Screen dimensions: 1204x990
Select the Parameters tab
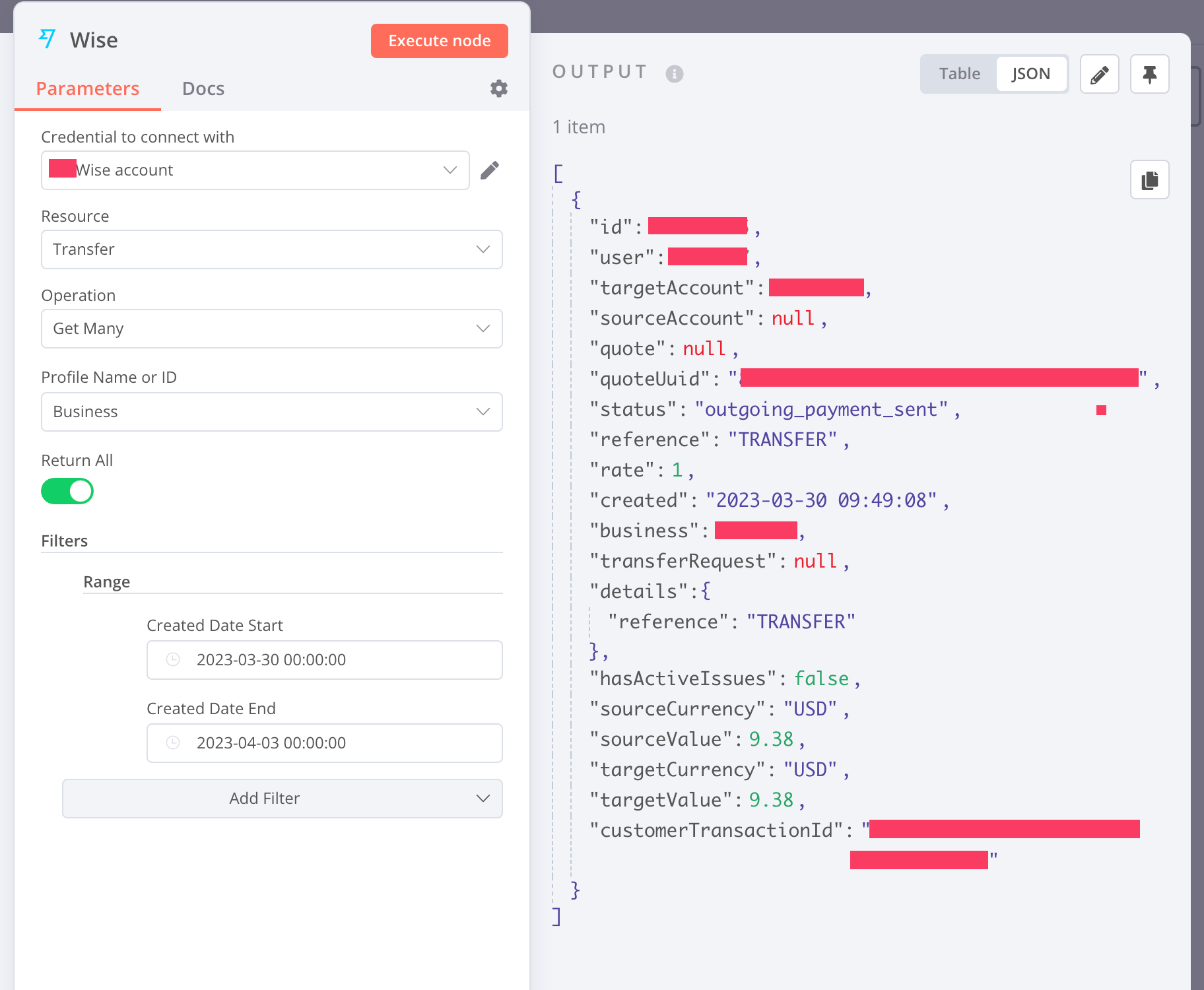tap(88, 88)
